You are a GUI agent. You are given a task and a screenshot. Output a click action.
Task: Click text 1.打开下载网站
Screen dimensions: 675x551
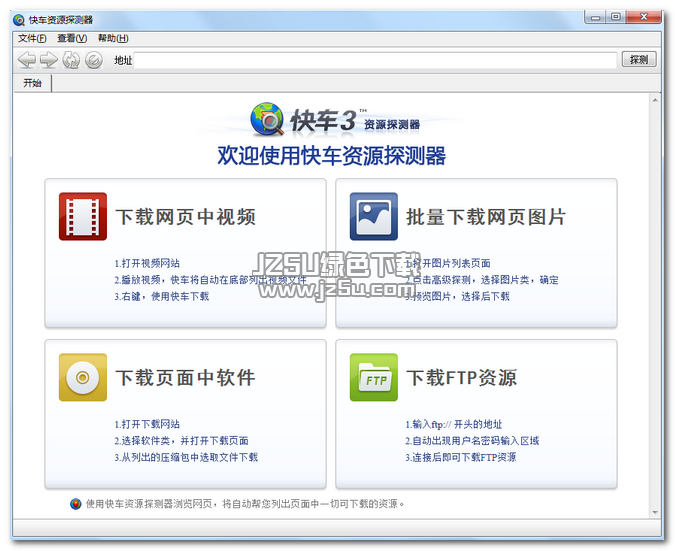point(147,424)
